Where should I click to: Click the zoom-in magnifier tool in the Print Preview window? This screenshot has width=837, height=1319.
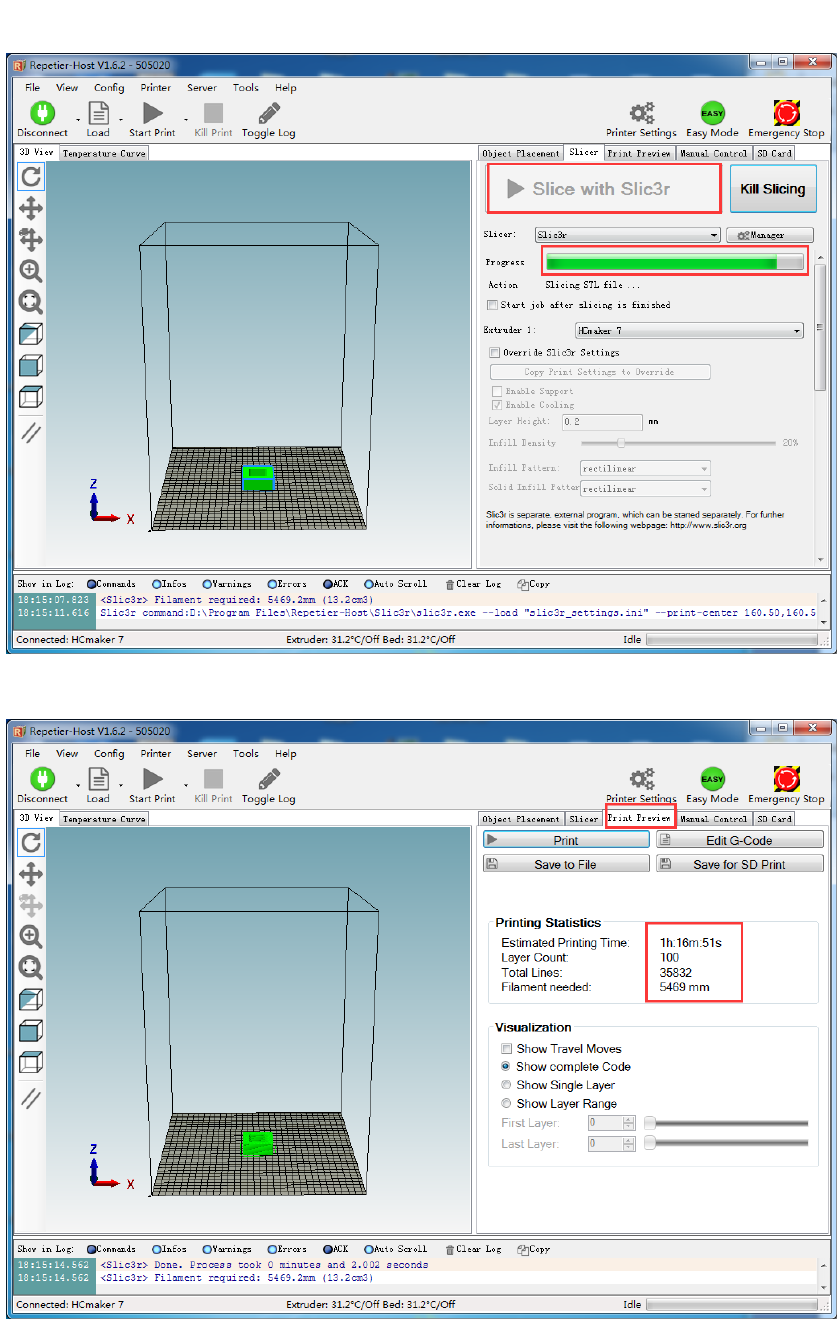pos(31,936)
